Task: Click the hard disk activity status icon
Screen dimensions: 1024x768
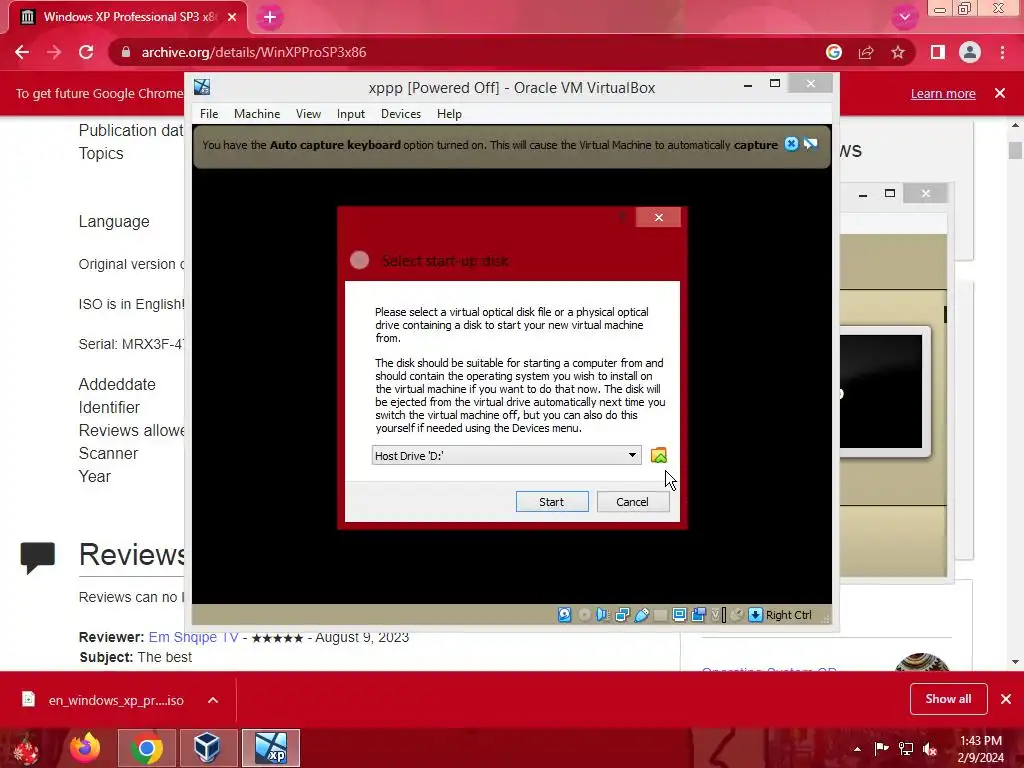Action: (x=565, y=615)
